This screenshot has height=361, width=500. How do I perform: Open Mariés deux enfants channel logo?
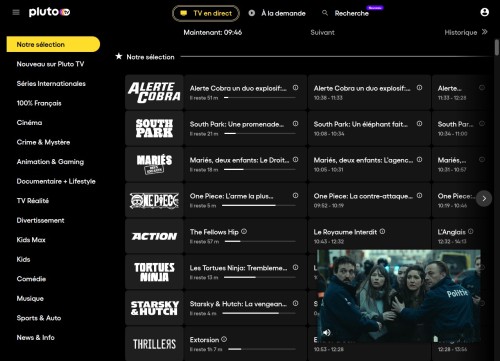(154, 164)
